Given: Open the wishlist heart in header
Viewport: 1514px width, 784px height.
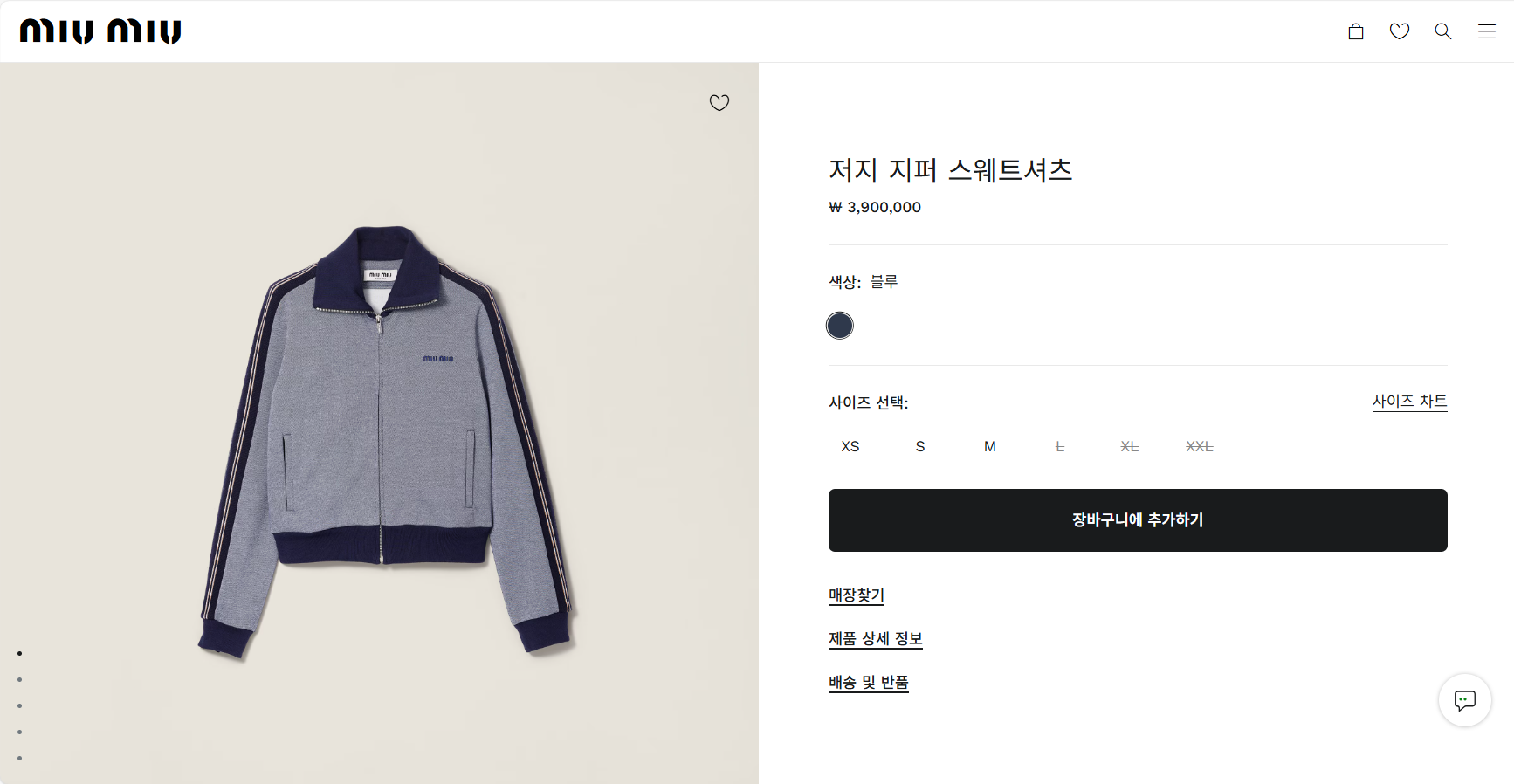Looking at the screenshot, I should click(1400, 31).
